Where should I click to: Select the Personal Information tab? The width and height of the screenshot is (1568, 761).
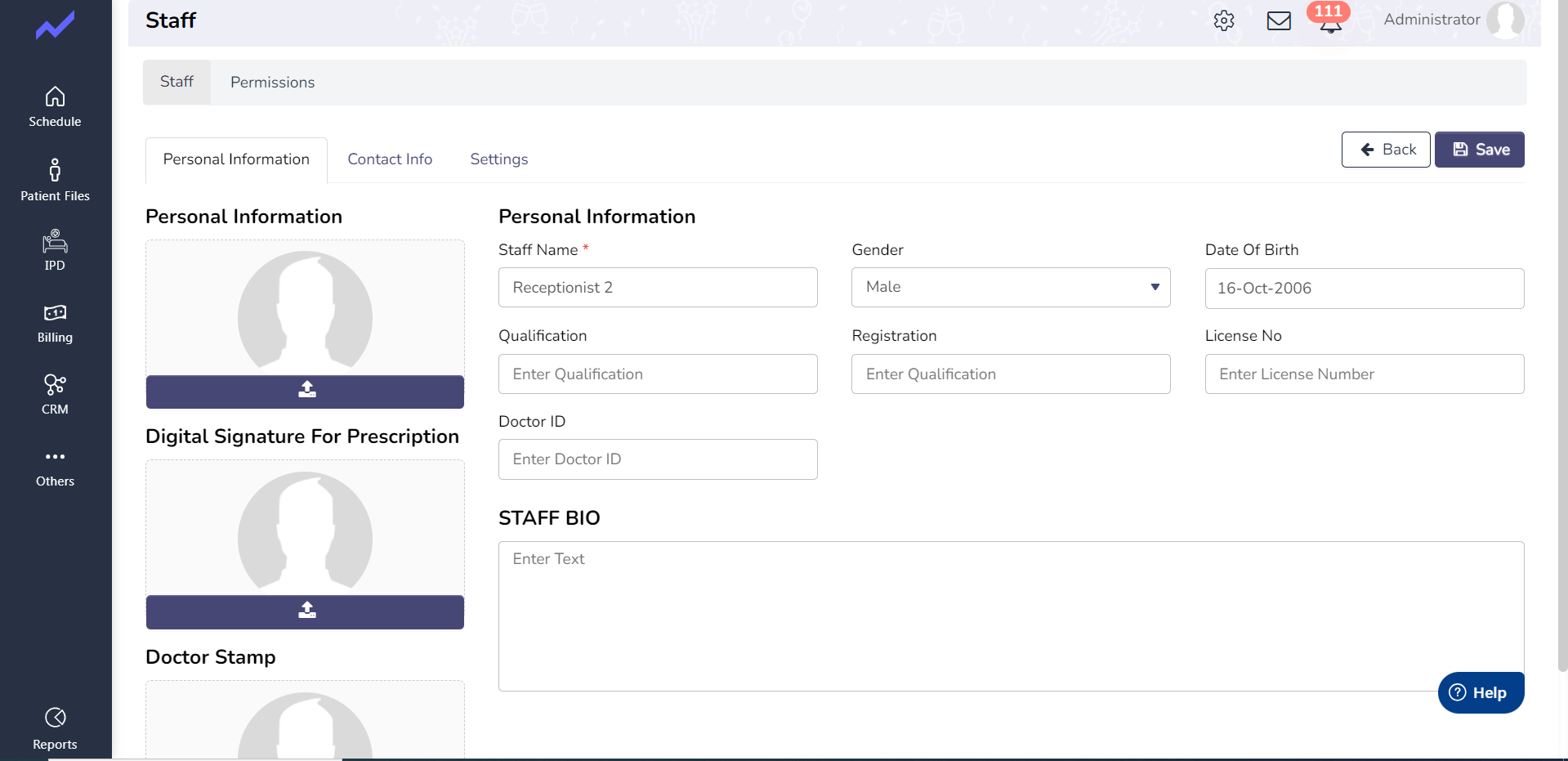coord(236,159)
